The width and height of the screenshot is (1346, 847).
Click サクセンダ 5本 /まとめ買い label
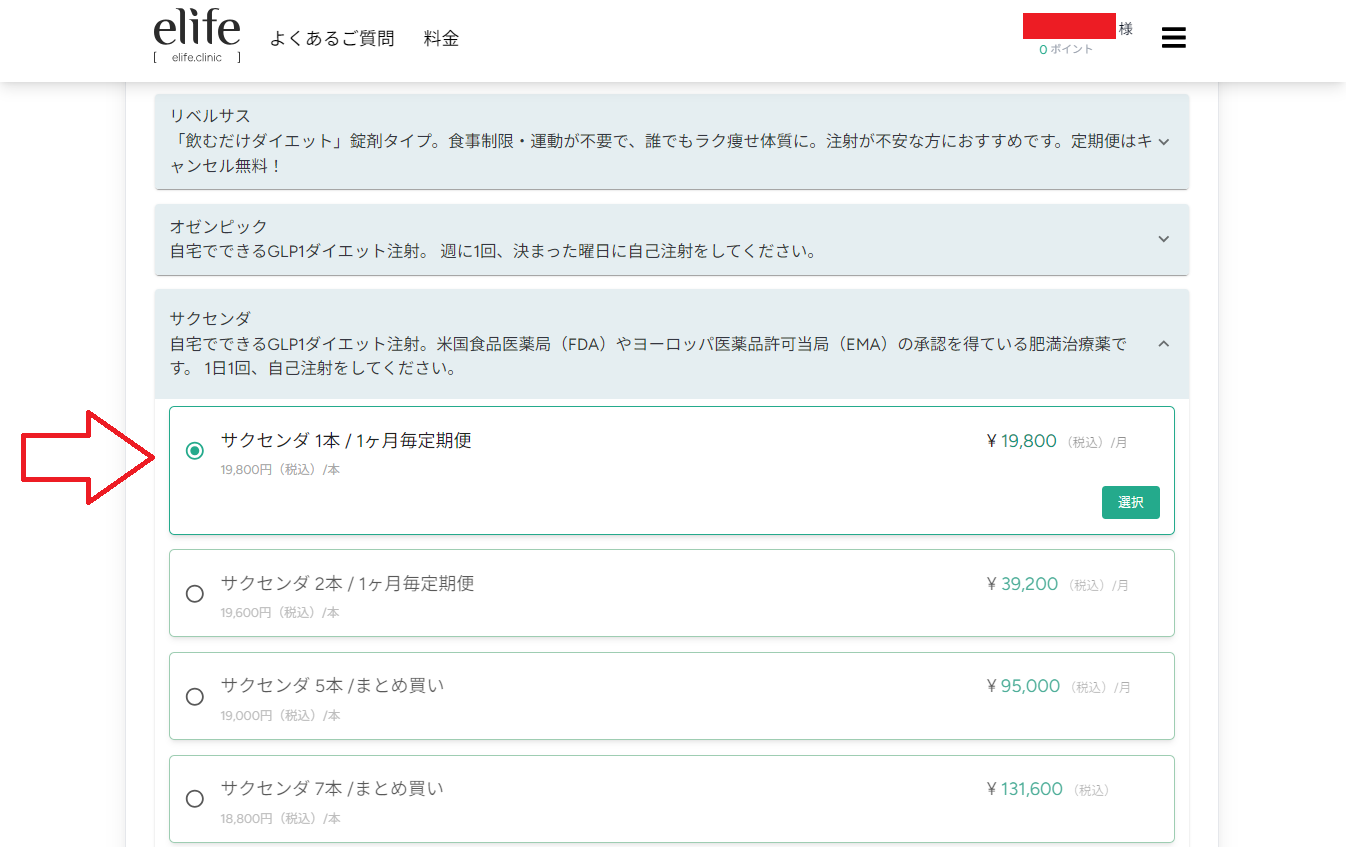332,686
